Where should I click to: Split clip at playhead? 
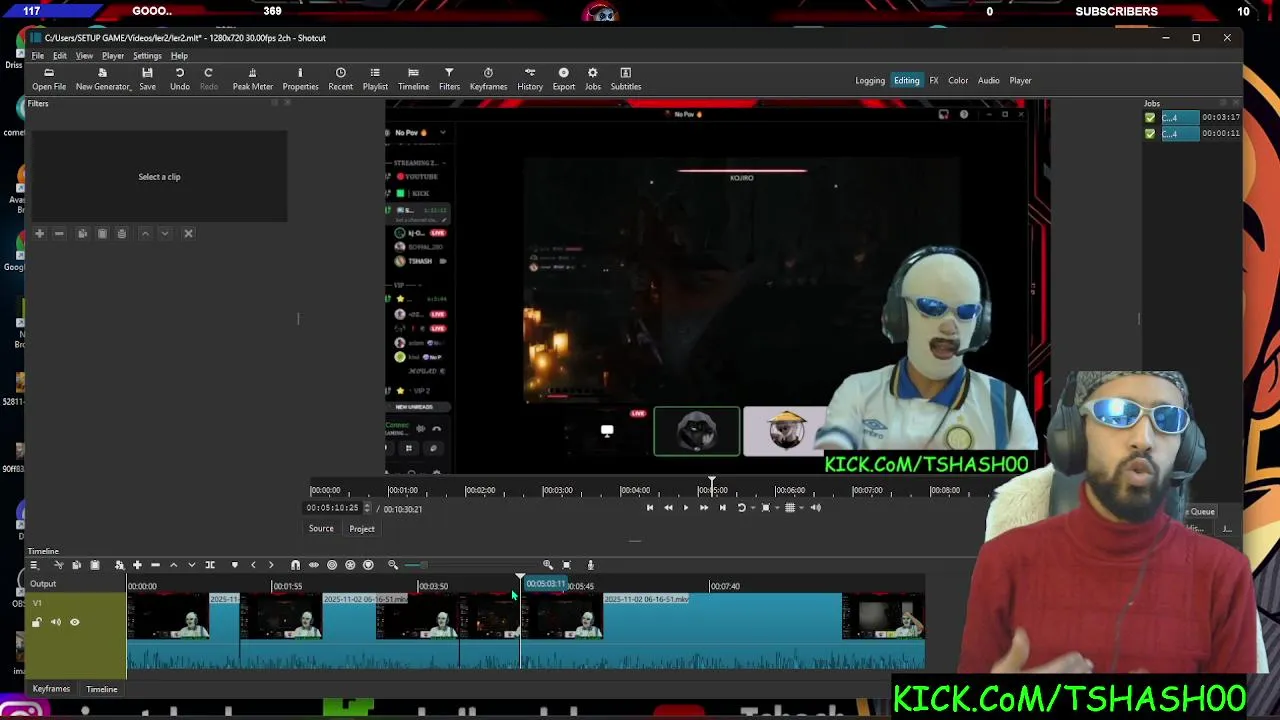pos(210,565)
